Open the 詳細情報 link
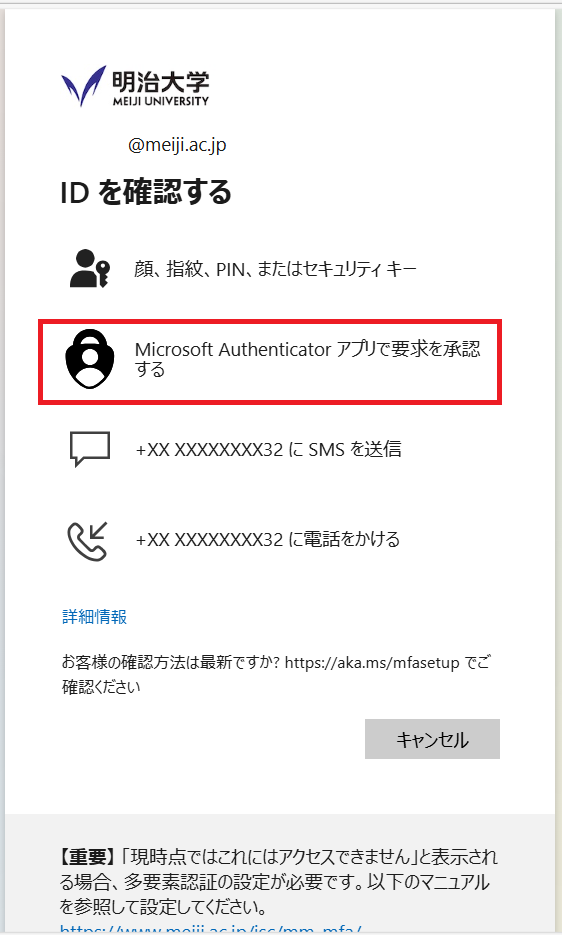Image resolution: width=562 pixels, height=935 pixels. 94,616
